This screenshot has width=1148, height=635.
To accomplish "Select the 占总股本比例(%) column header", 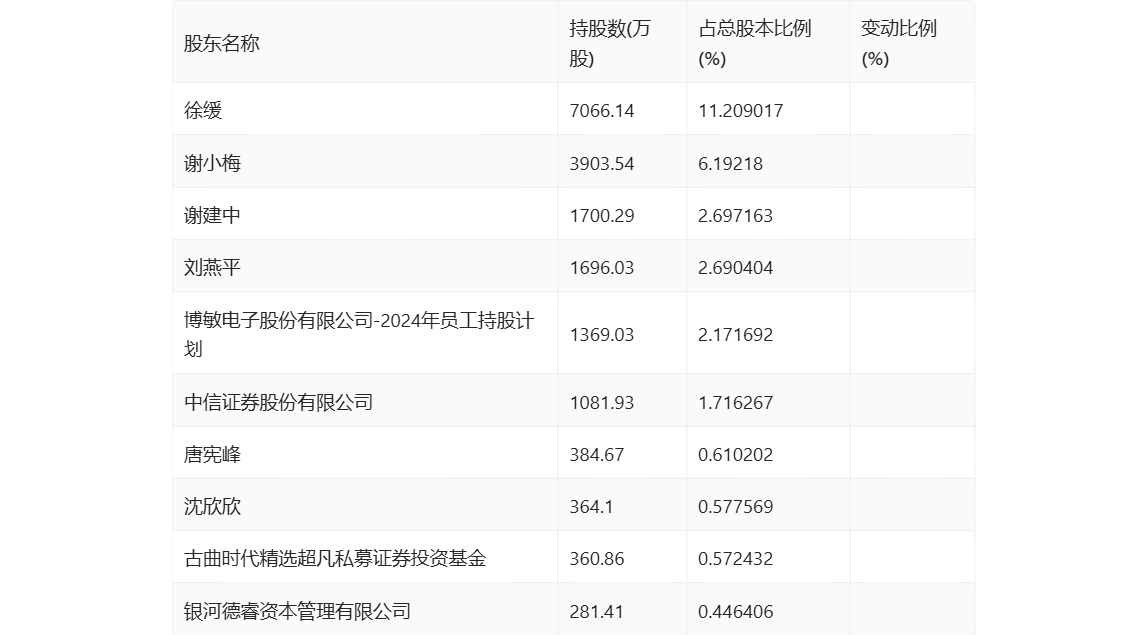I will click(x=755, y=44).
